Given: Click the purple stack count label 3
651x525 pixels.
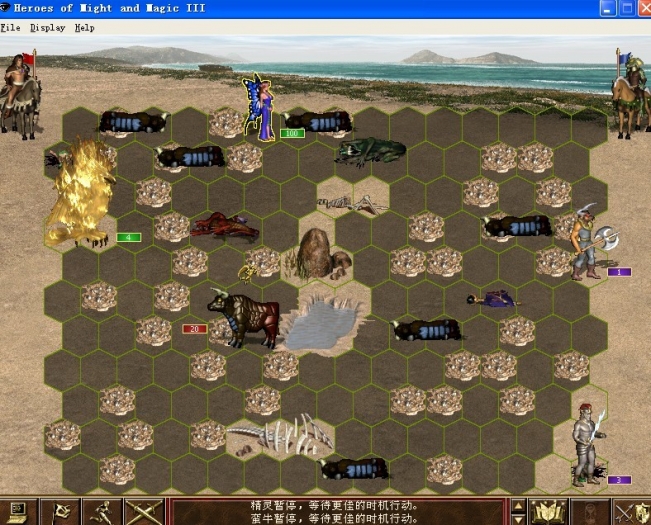Looking at the screenshot, I should click(x=619, y=480).
